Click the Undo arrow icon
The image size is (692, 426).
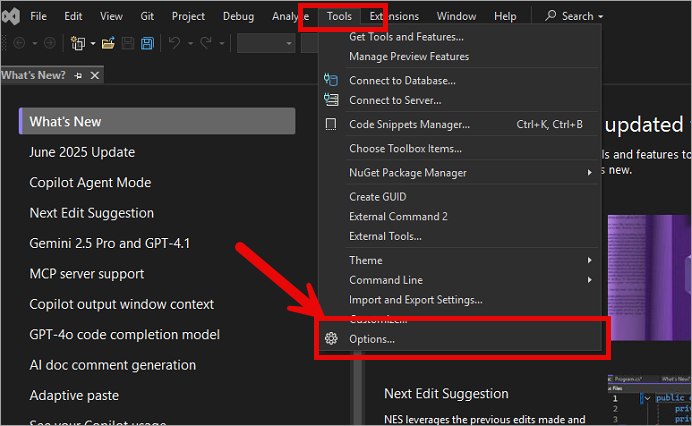[x=175, y=43]
